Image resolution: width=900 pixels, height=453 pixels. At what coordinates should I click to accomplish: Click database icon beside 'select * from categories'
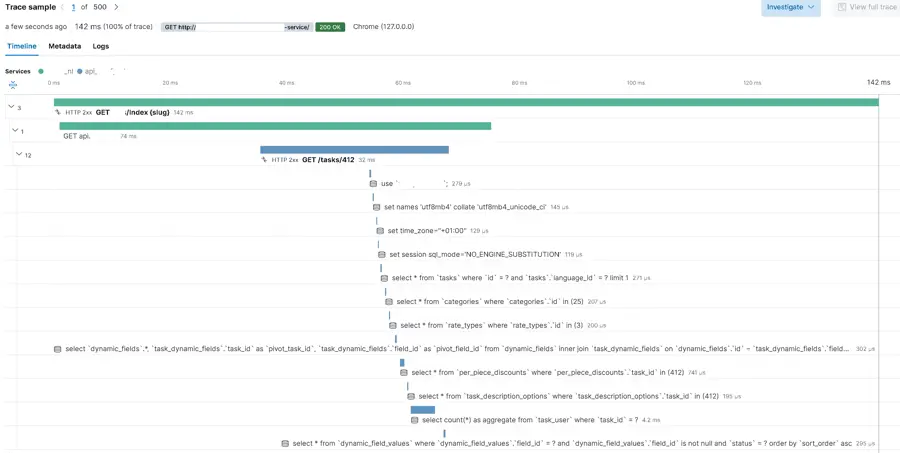click(x=389, y=302)
